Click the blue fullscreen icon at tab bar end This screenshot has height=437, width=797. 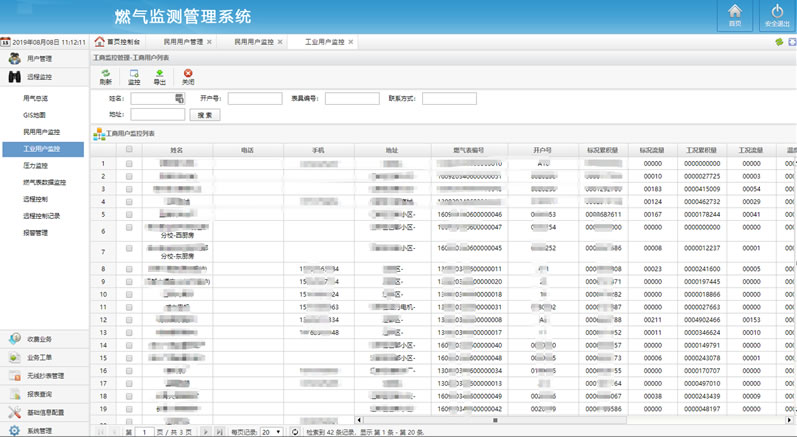(x=792, y=42)
